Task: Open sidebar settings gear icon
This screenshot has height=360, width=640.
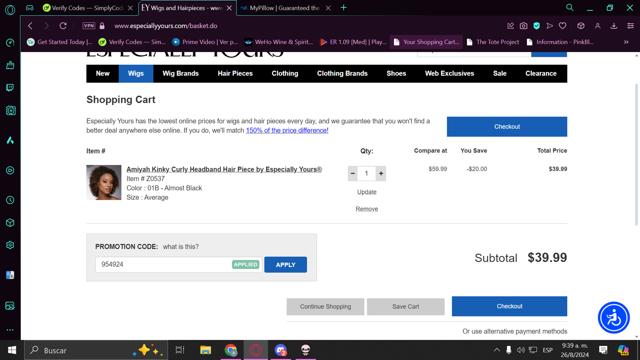Action: click(10, 245)
